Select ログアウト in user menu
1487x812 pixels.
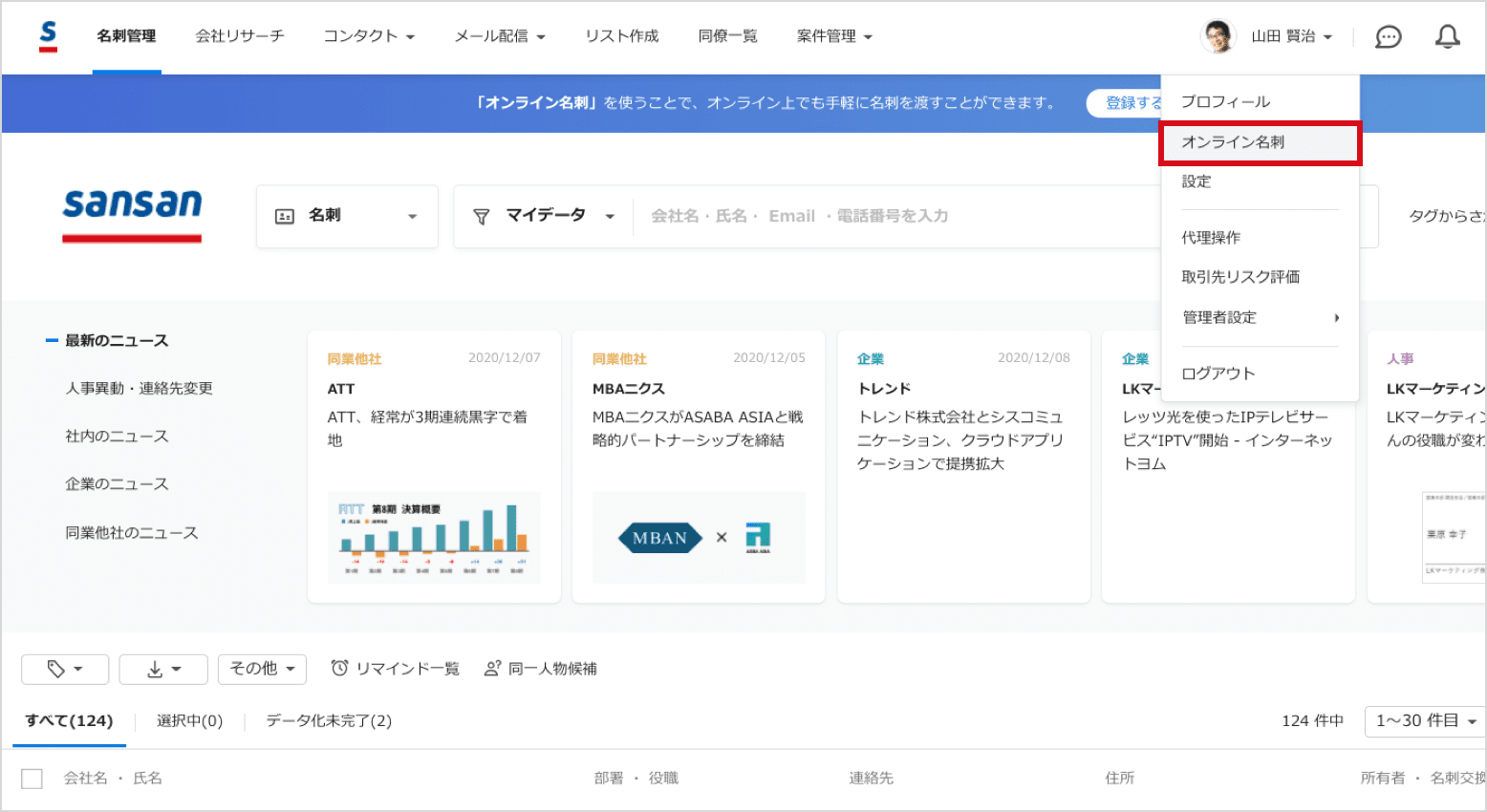(x=1260, y=374)
